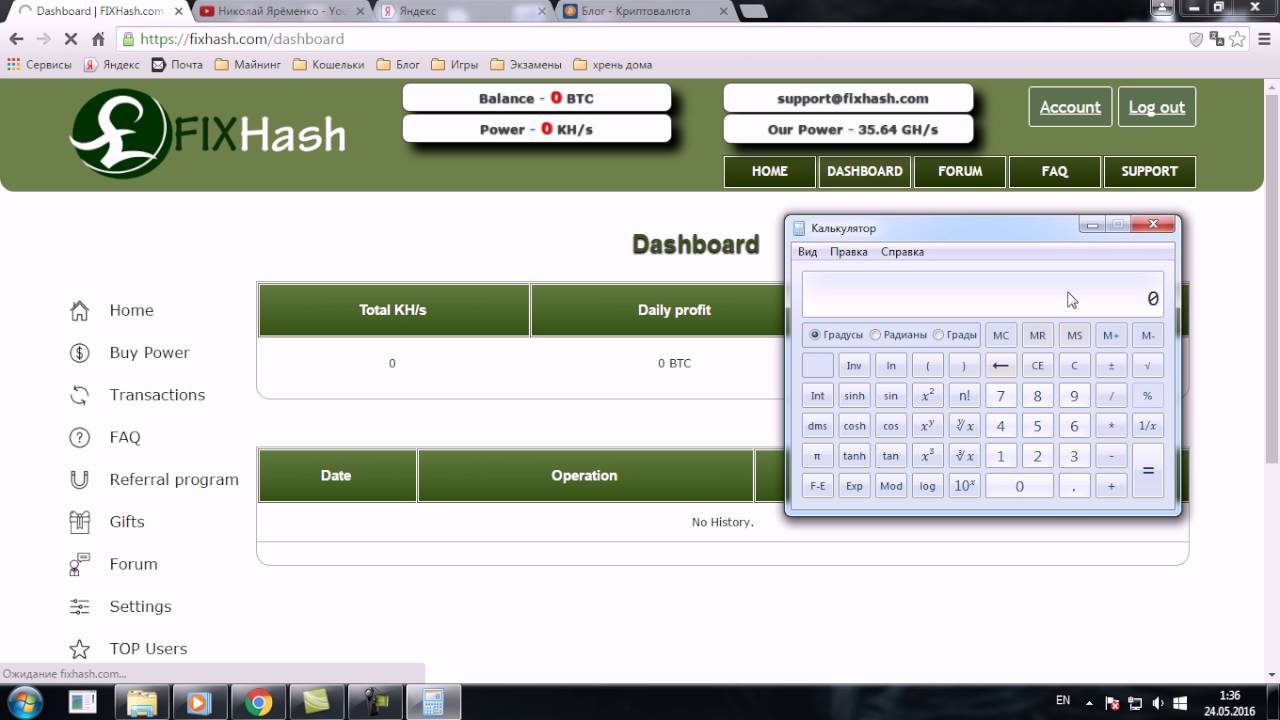Viewport: 1280px width, 720px height.
Task: Click the Buy Power dollar icon
Action: coord(80,352)
